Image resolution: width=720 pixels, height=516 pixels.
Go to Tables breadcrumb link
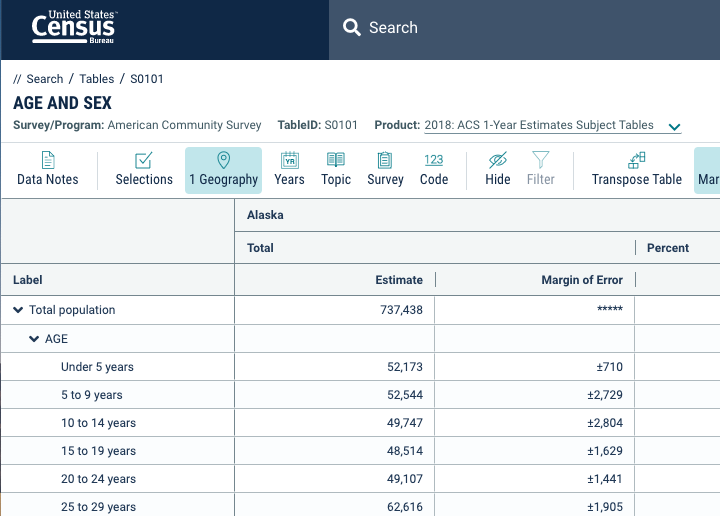pyautogui.click(x=97, y=79)
